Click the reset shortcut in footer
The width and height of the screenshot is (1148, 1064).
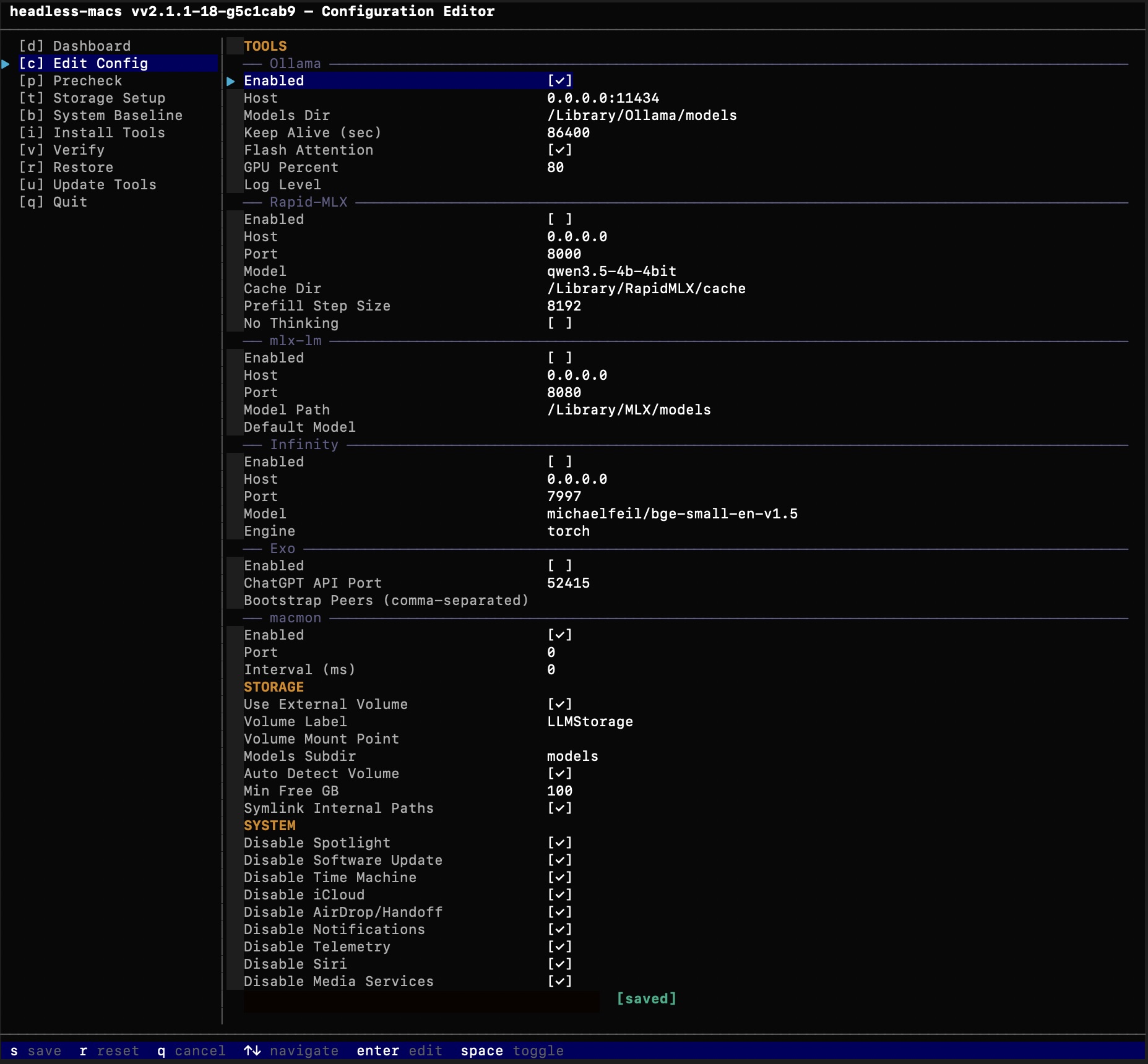click(110, 1050)
